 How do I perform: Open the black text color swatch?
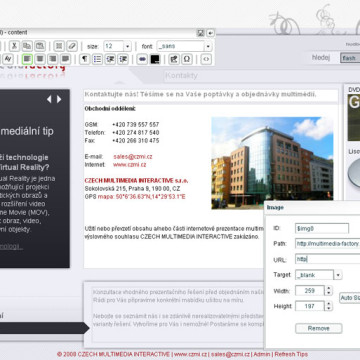[x=155, y=59]
